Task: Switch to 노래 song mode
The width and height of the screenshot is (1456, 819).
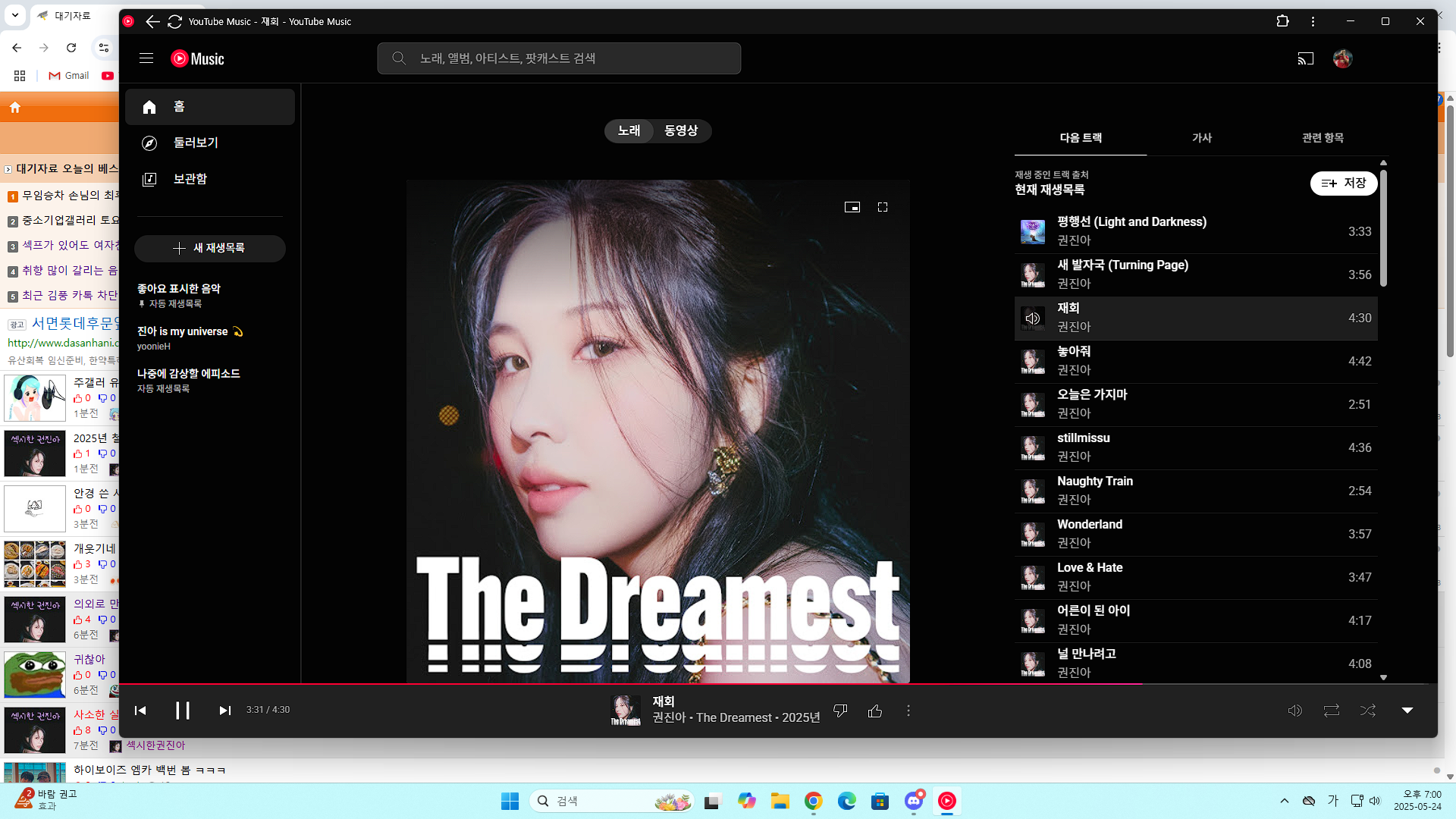Action: [x=629, y=130]
